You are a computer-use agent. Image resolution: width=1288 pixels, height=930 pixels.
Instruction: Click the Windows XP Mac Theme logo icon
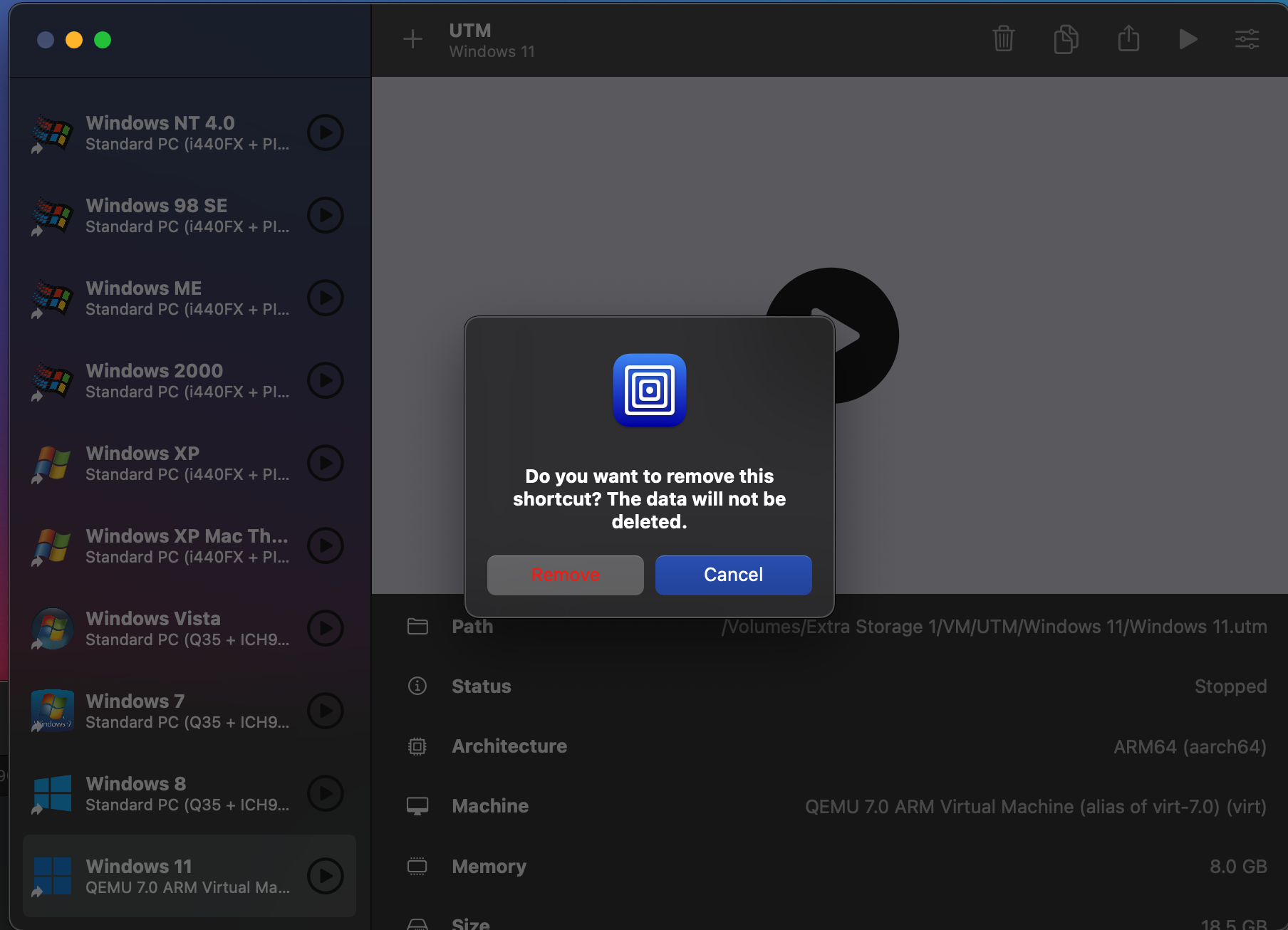[52, 546]
